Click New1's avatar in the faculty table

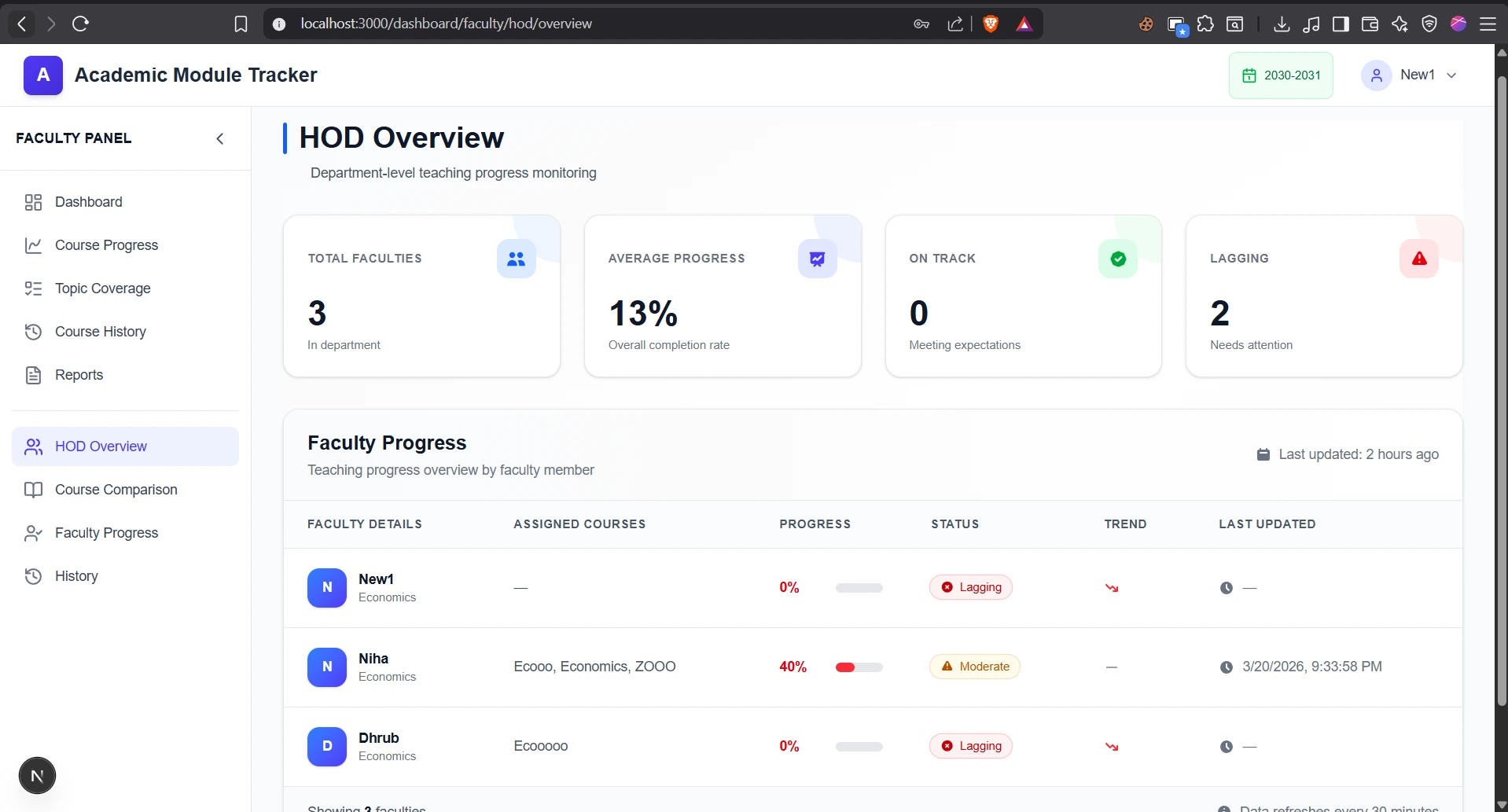327,588
